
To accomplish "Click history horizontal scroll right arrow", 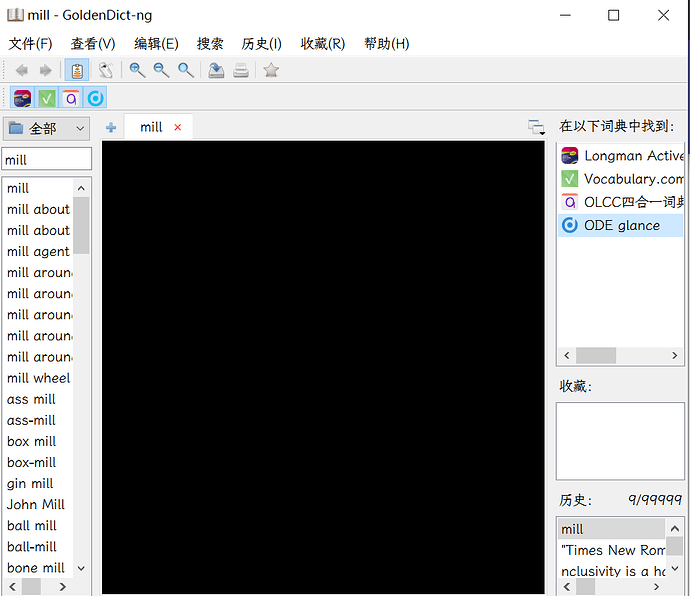I will point(657,587).
